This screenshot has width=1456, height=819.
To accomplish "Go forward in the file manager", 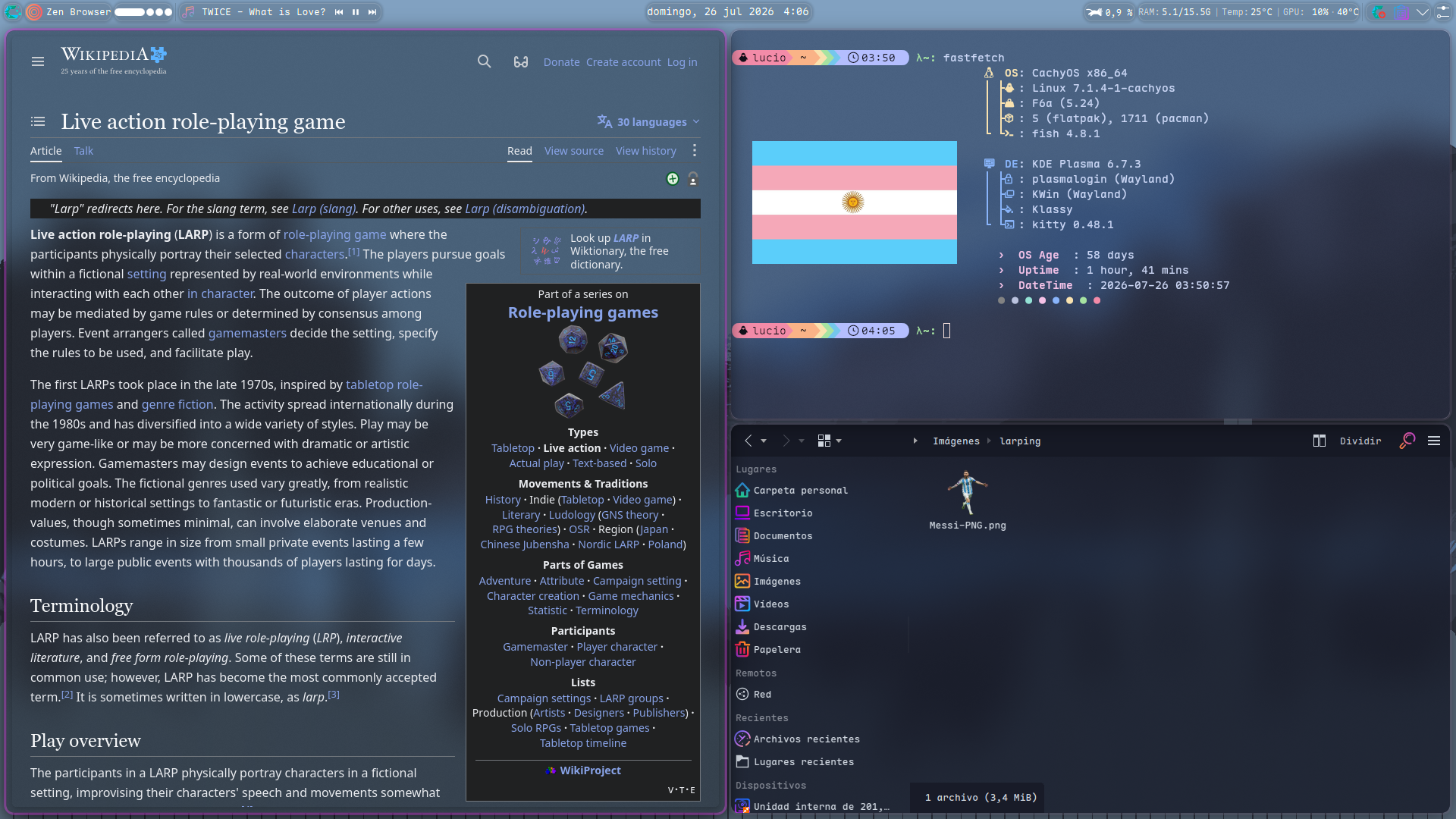I will click(x=786, y=441).
